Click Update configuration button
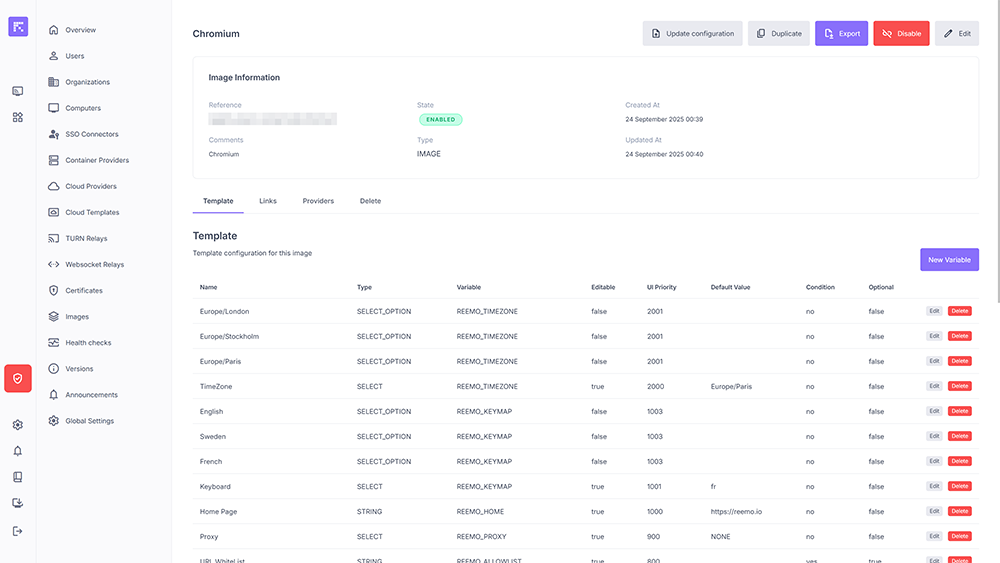This screenshot has height=563, width=1000. pos(692,34)
